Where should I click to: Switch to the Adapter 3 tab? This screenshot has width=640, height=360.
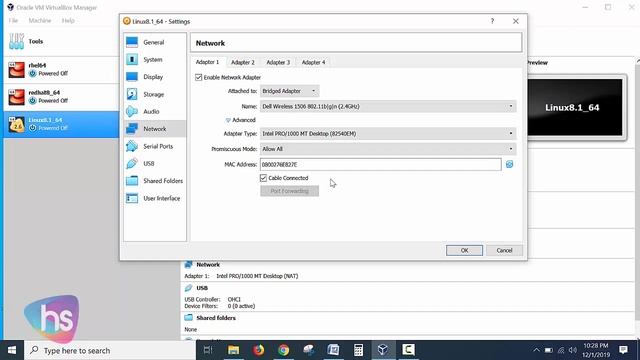278,62
